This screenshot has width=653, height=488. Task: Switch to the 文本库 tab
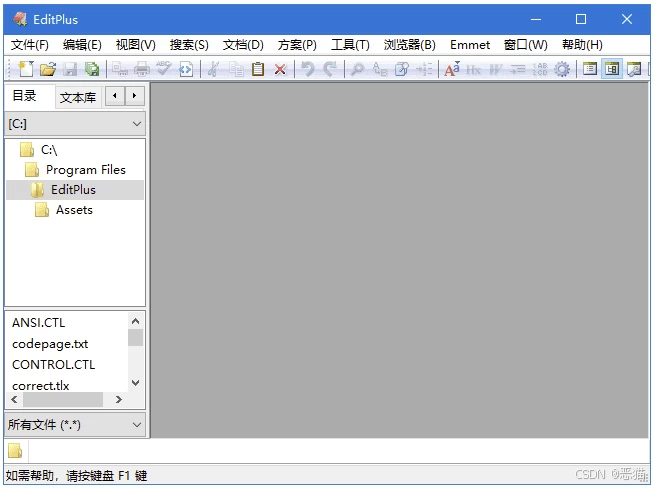pos(78,97)
